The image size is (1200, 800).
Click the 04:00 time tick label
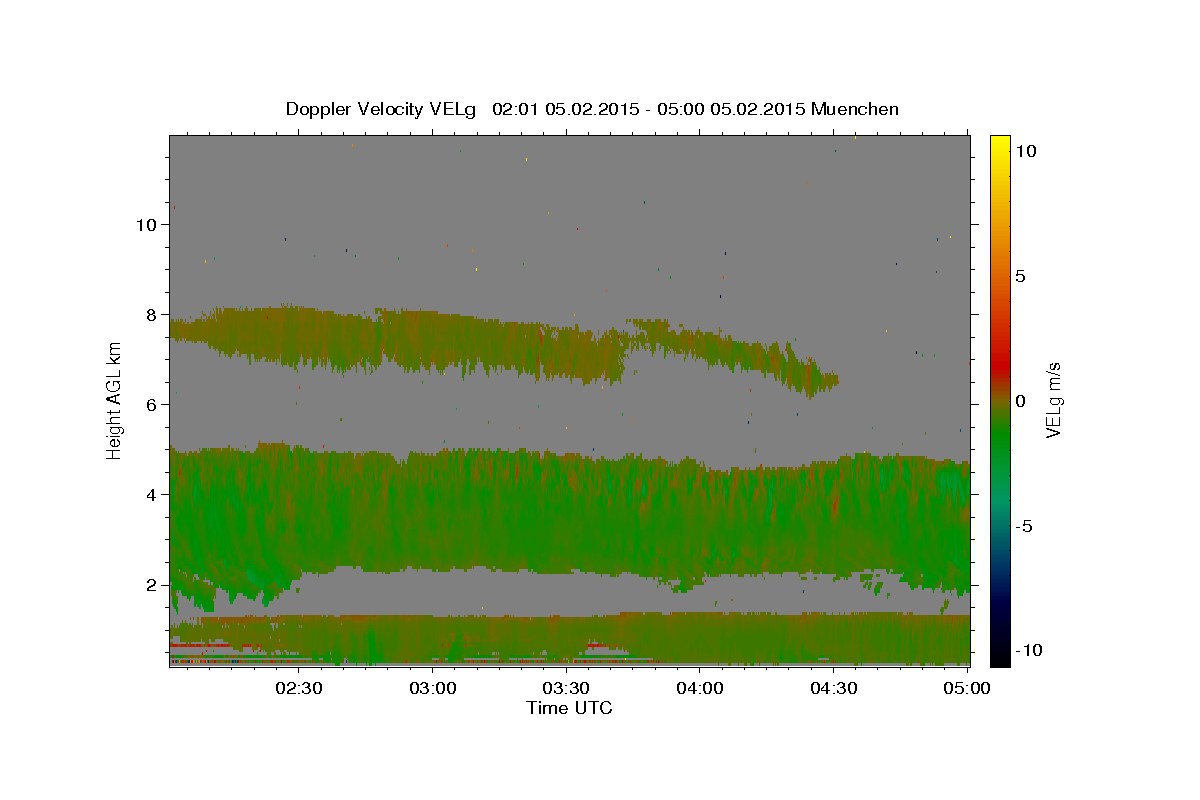point(700,688)
